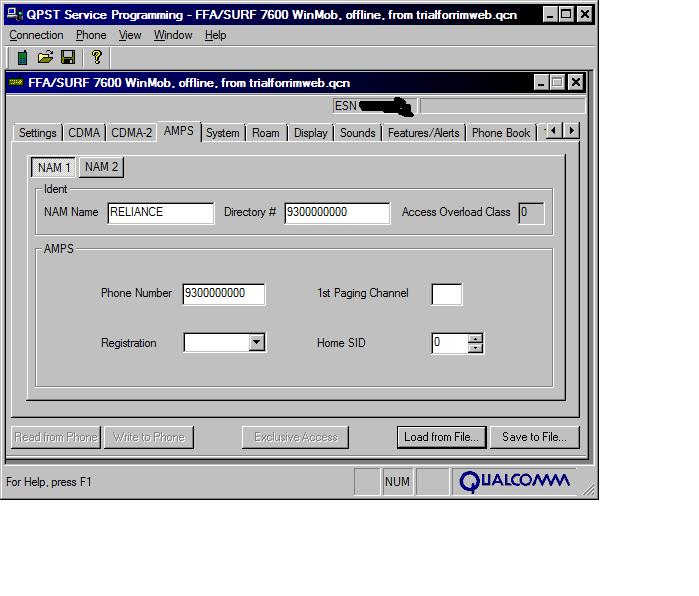Decrease the Home SID value
The width and height of the screenshot is (699, 596).
[x=475, y=348]
